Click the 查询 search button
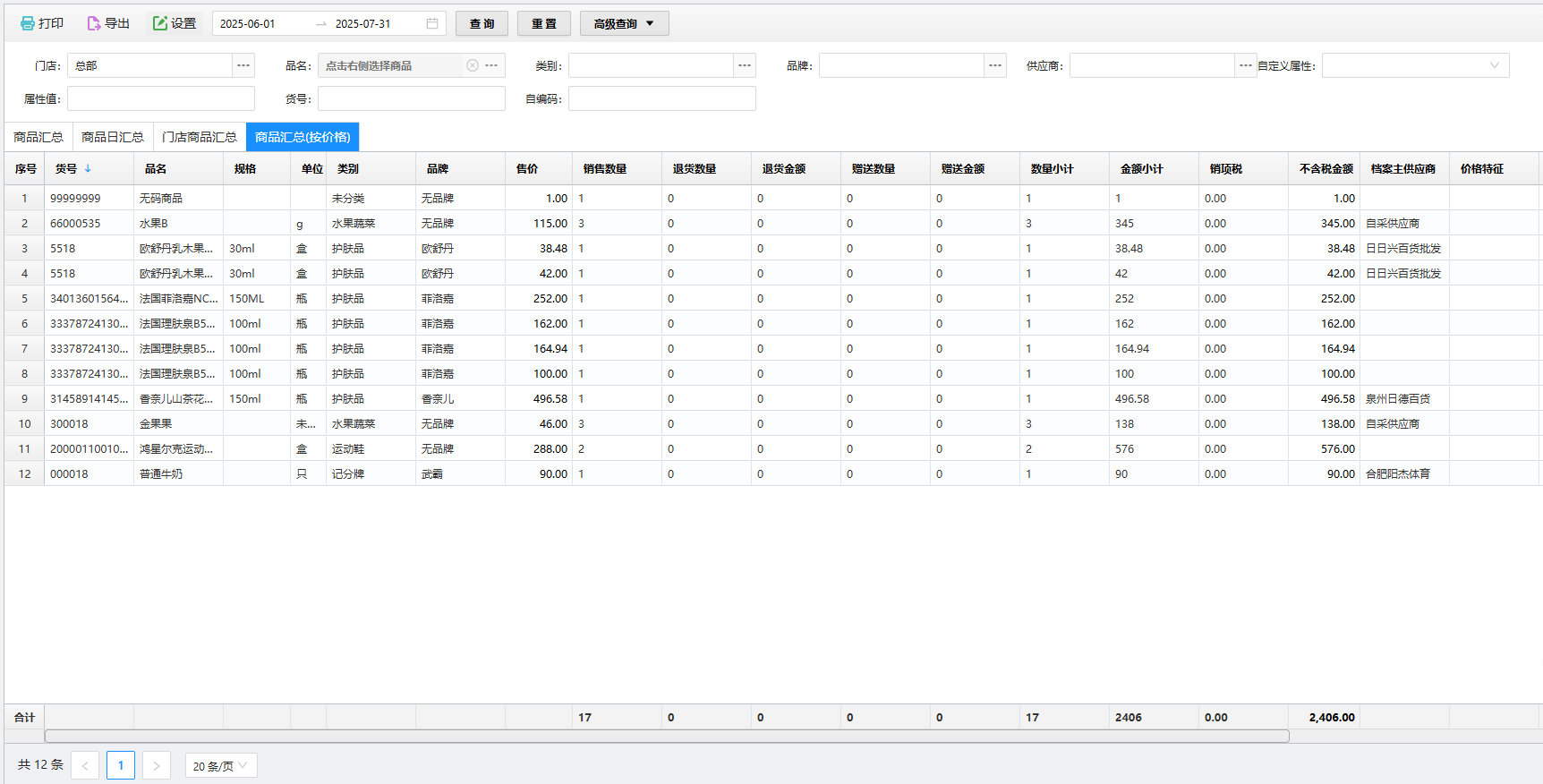The width and height of the screenshot is (1543, 784). coord(482,23)
